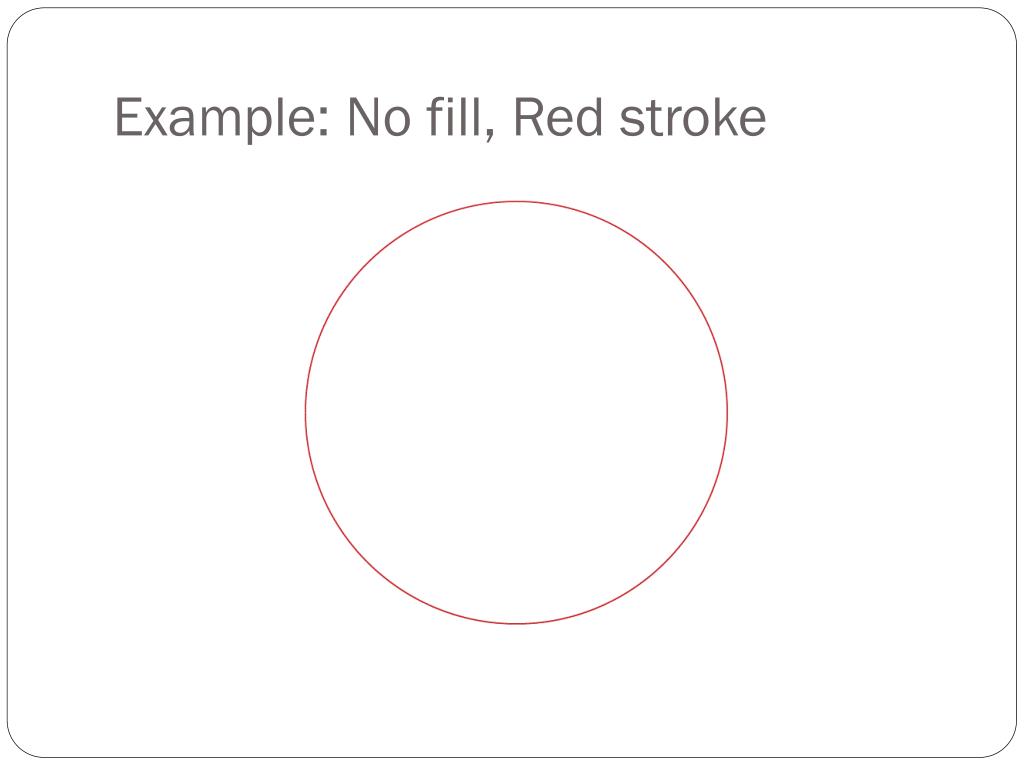Click the rightmost point of the red circle
The image size is (1024, 768).
pos(727,413)
